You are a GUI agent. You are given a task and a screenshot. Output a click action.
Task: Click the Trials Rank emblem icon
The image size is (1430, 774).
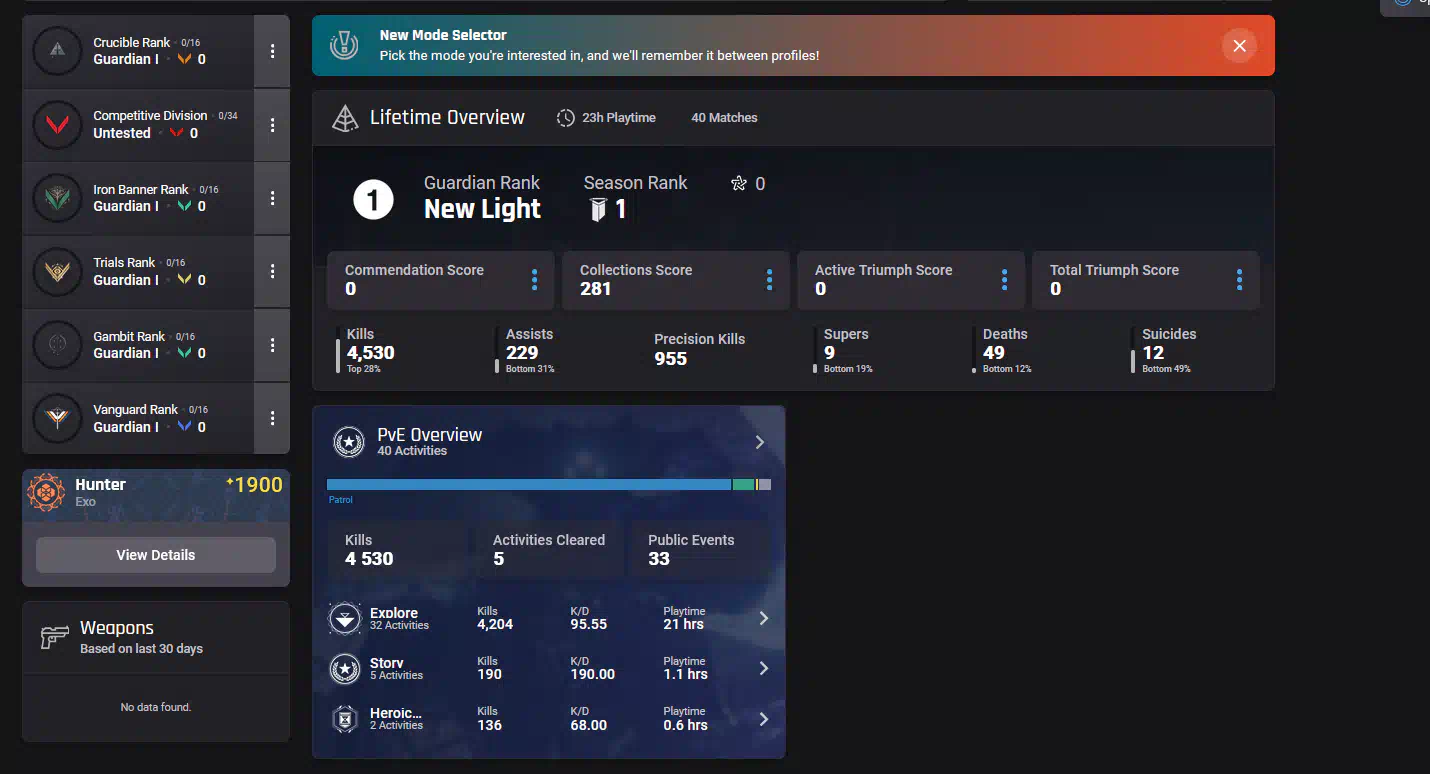click(57, 271)
